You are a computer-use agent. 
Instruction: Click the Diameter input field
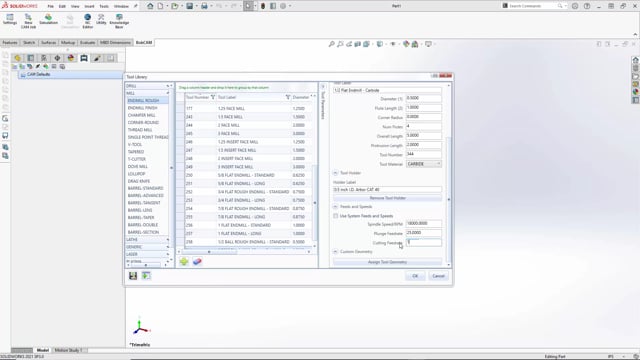424,98
